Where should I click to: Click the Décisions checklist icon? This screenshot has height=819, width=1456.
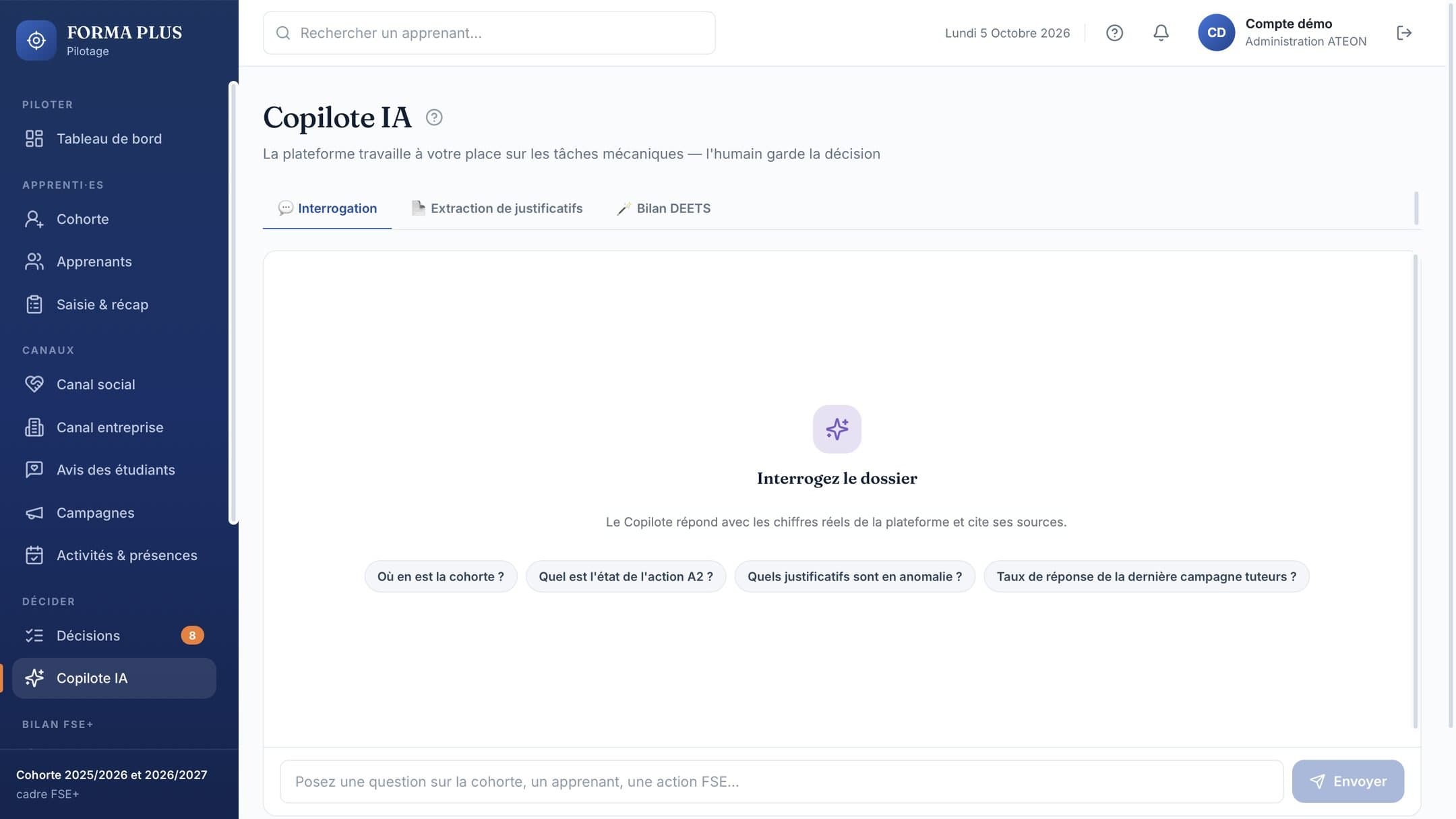pos(34,636)
